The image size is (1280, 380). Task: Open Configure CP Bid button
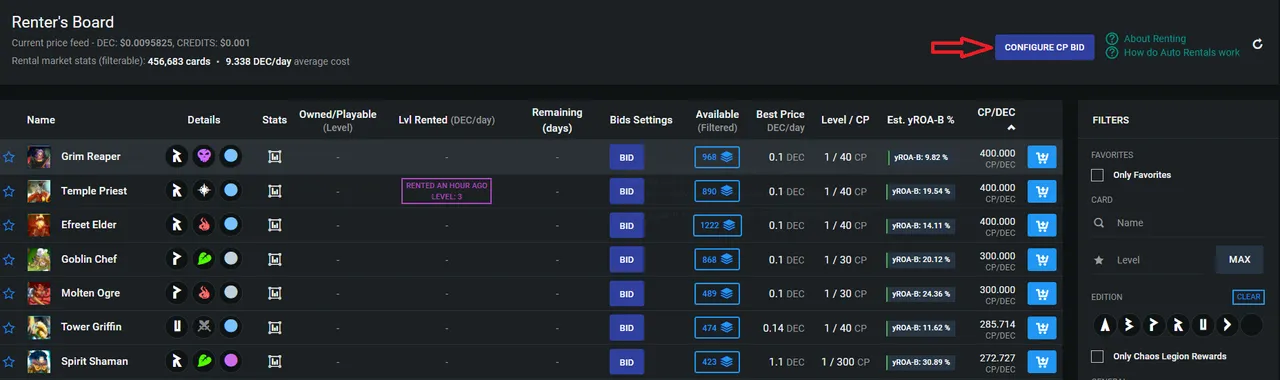(1044, 47)
